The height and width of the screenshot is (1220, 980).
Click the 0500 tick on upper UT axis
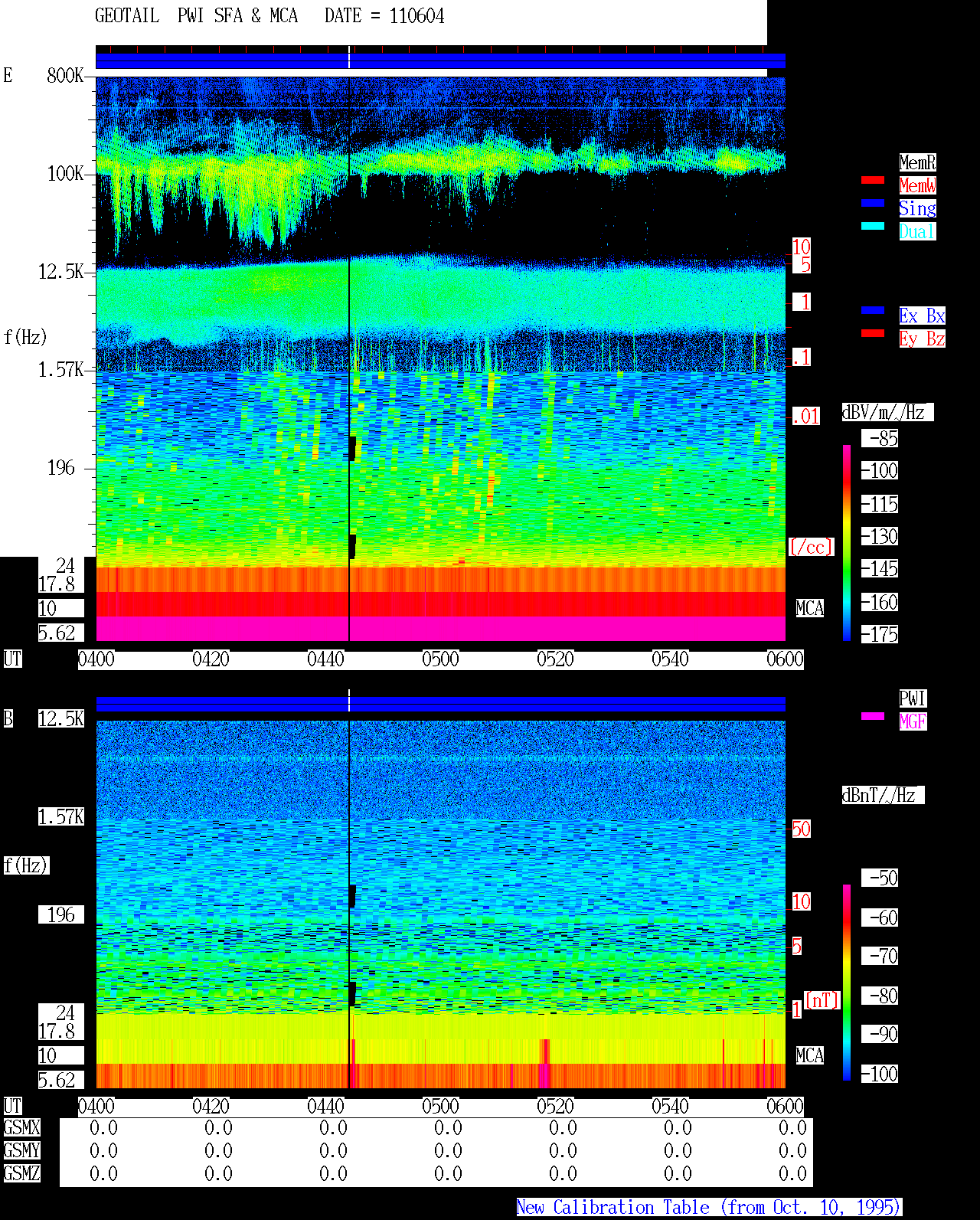[x=440, y=659]
